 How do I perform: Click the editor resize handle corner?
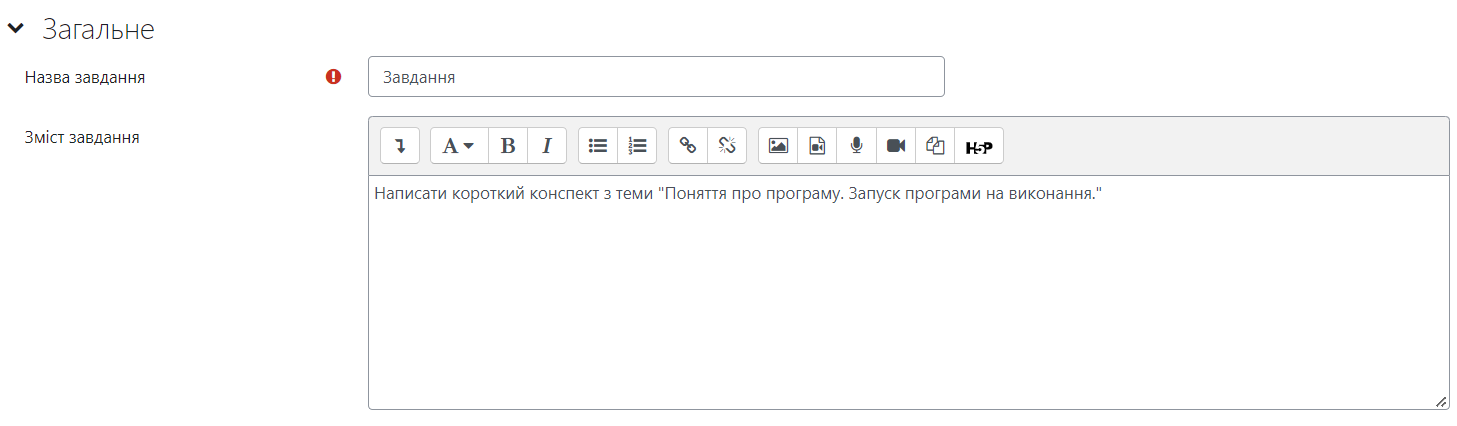[x=1441, y=401]
